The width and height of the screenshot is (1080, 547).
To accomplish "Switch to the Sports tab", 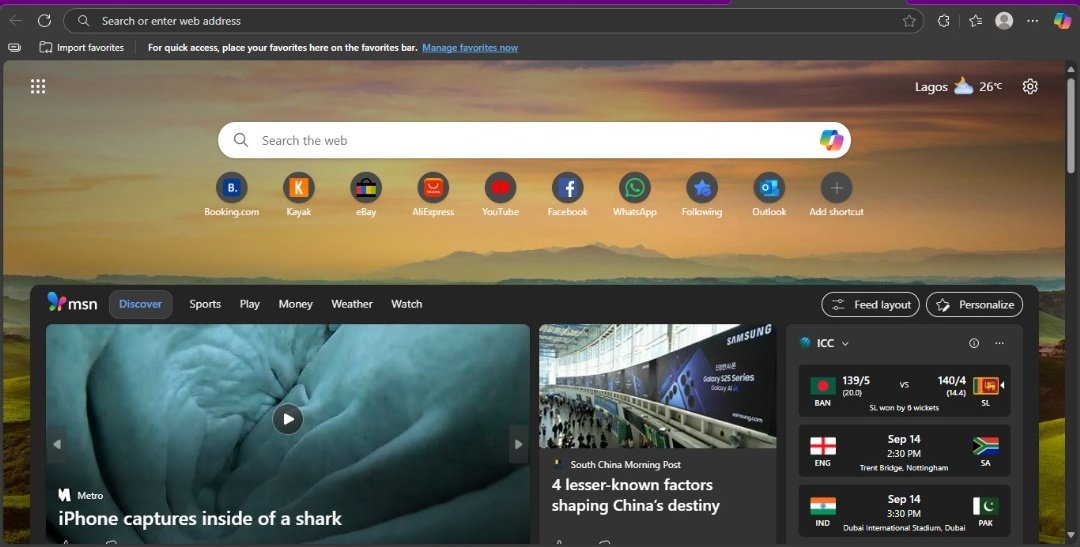I will point(205,304).
